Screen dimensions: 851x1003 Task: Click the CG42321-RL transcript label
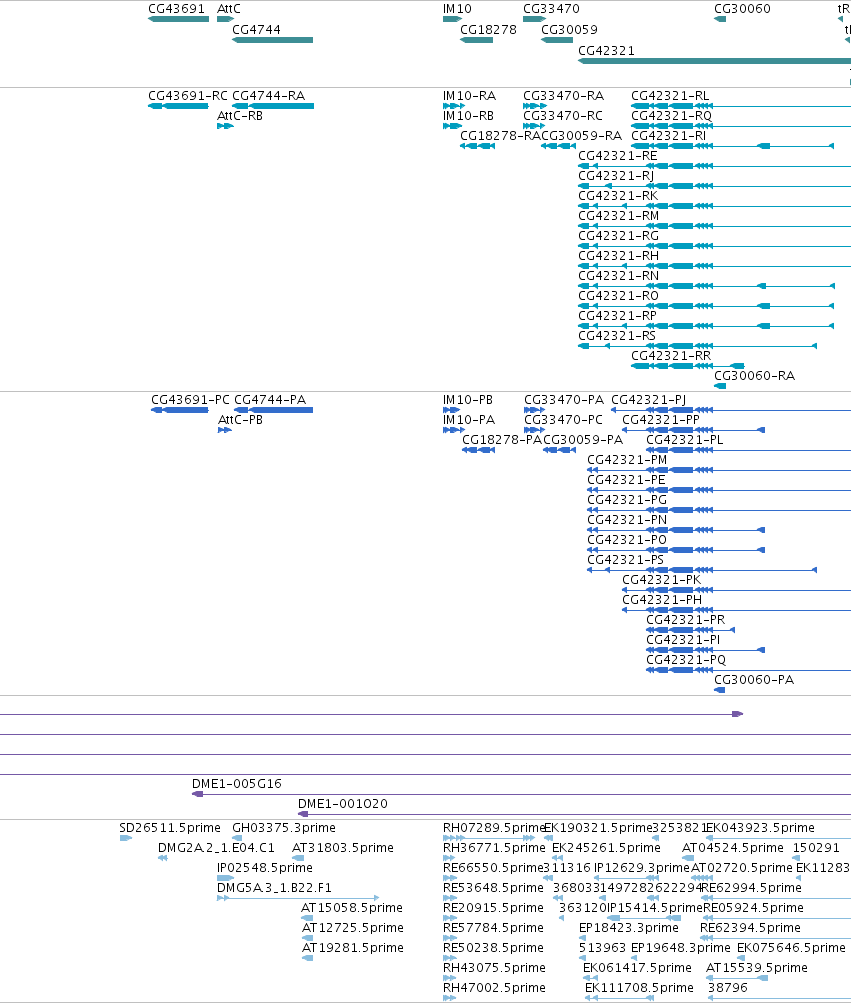coord(671,95)
